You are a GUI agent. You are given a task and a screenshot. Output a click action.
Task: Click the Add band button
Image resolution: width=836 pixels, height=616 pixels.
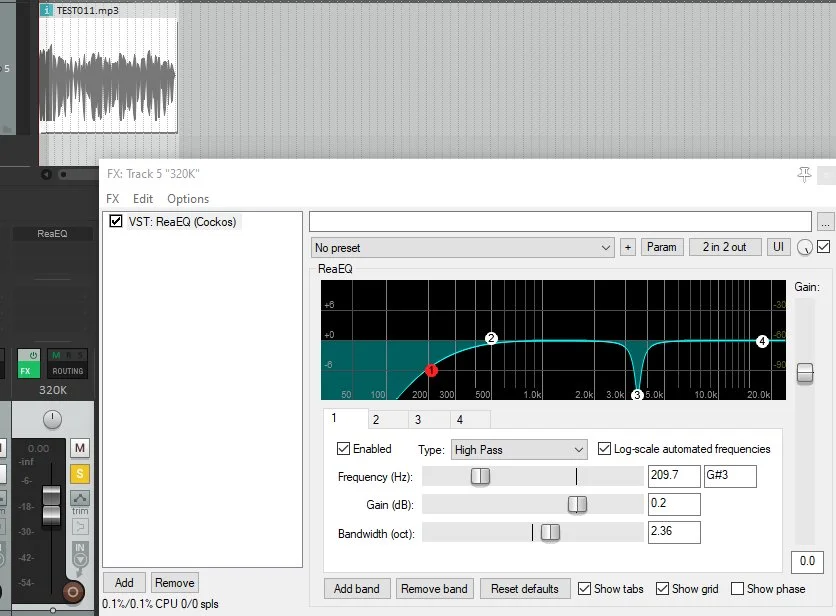point(357,589)
